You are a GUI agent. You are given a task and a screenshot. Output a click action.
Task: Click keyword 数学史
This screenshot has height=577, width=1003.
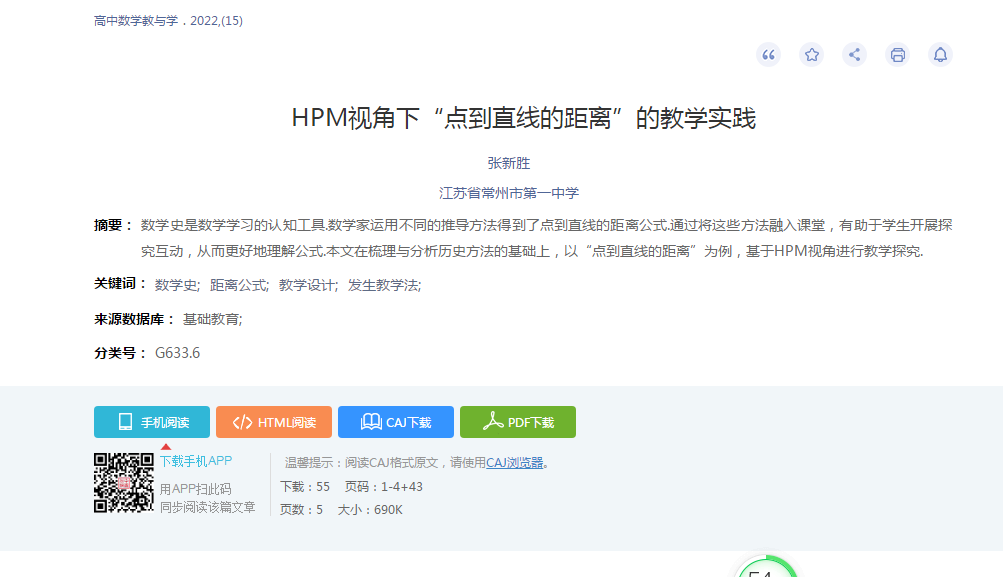click(x=177, y=285)
